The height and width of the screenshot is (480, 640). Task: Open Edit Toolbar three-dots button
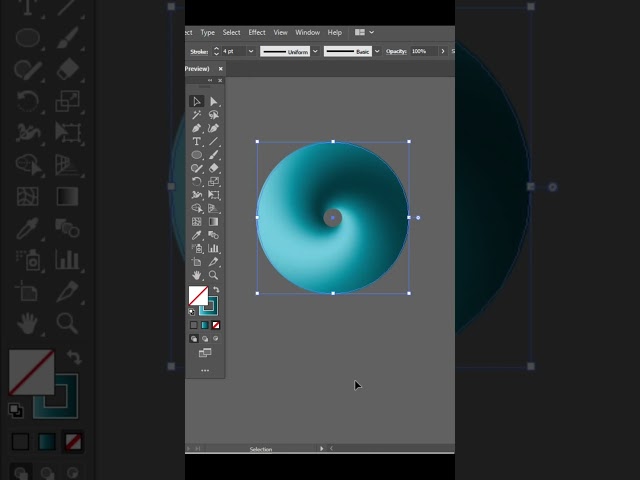(205, 371)
